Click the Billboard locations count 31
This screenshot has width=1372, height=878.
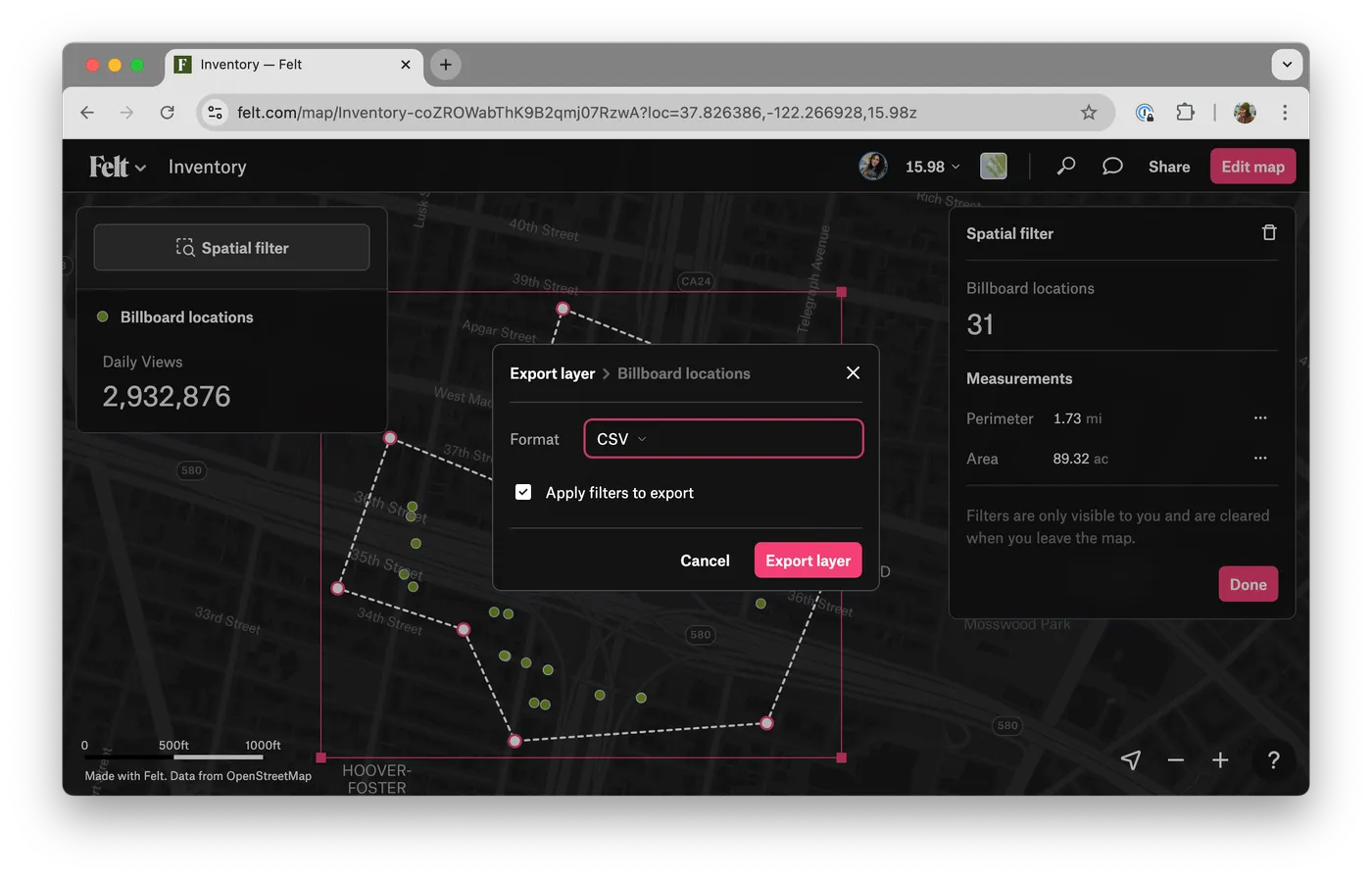(x=980, y=324)
